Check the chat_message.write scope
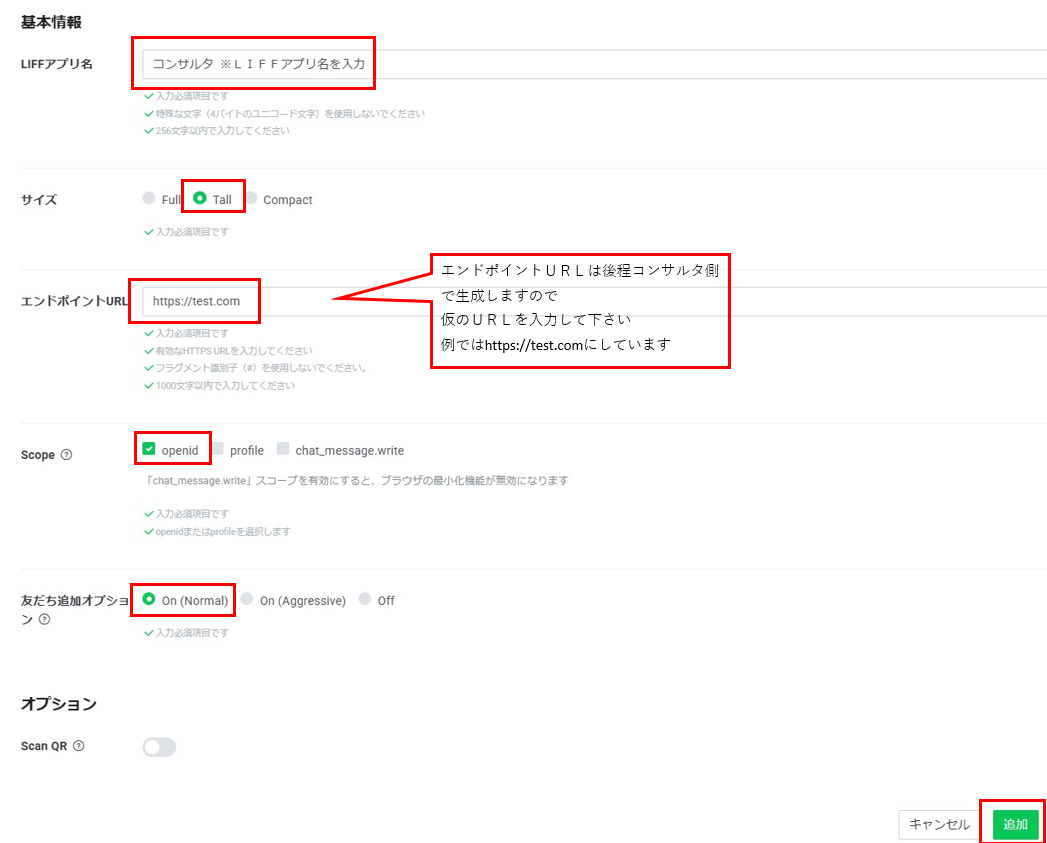This screenshot has width=1047, height=843. 283,449
